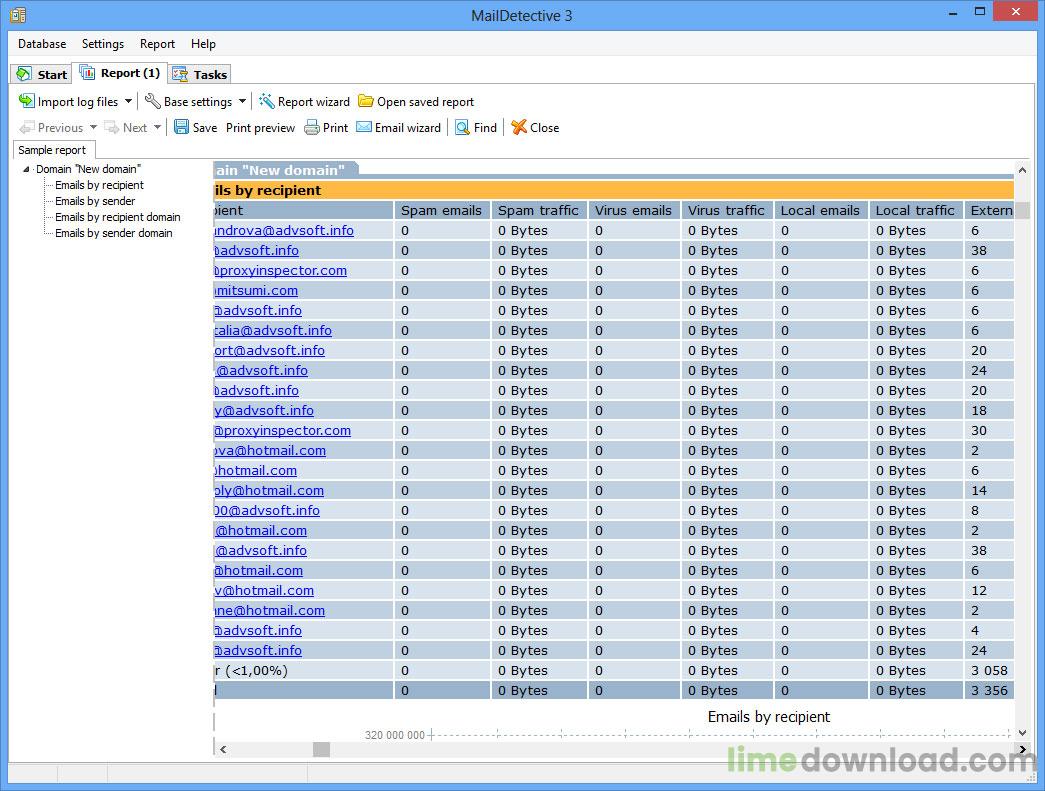Open the ort@advsoft.info recipient link
The image size is (1045, 791).
[x=269, y=351]
